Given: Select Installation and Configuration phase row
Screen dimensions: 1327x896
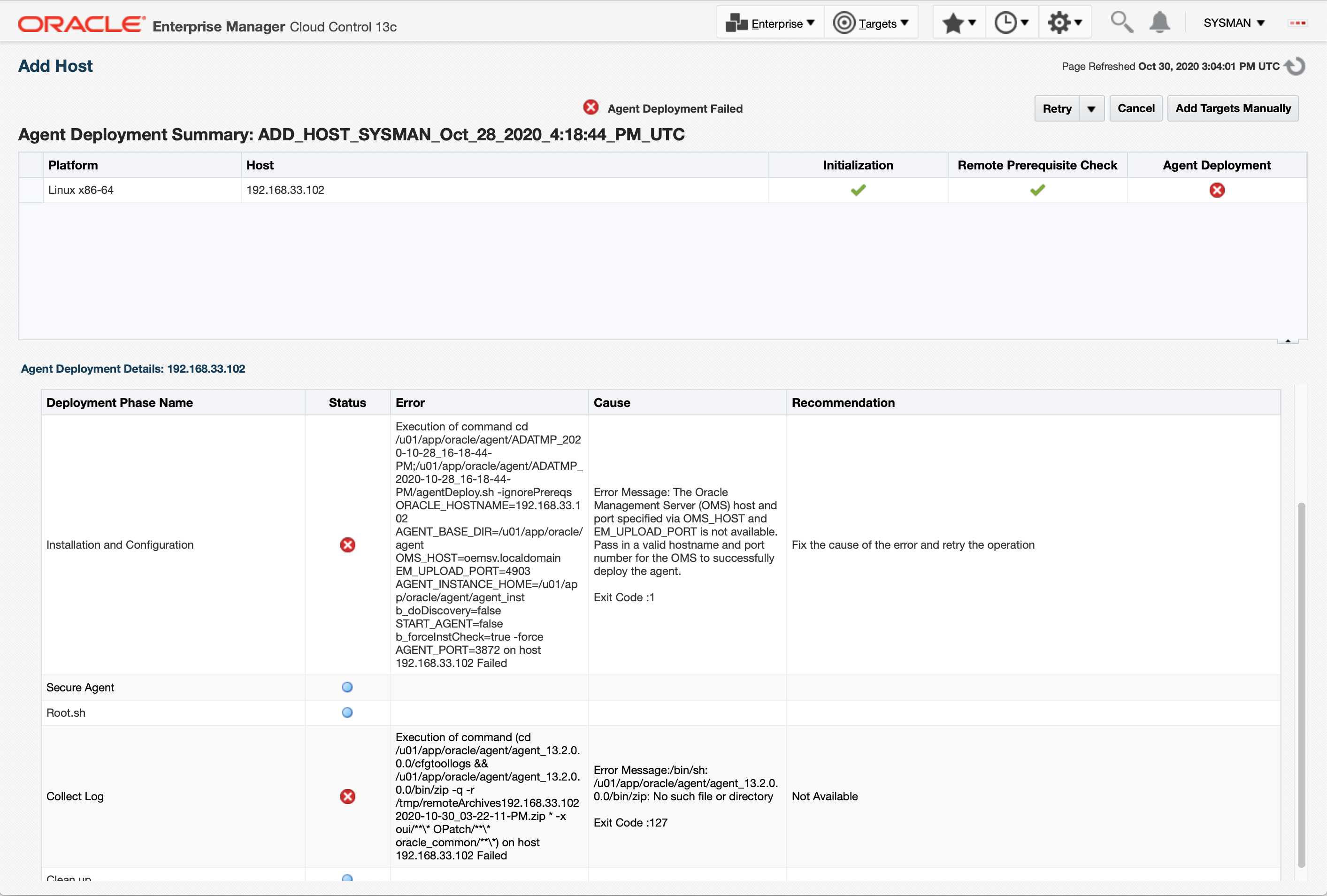Looking at the screenshot, I should [x=660, y=545].
